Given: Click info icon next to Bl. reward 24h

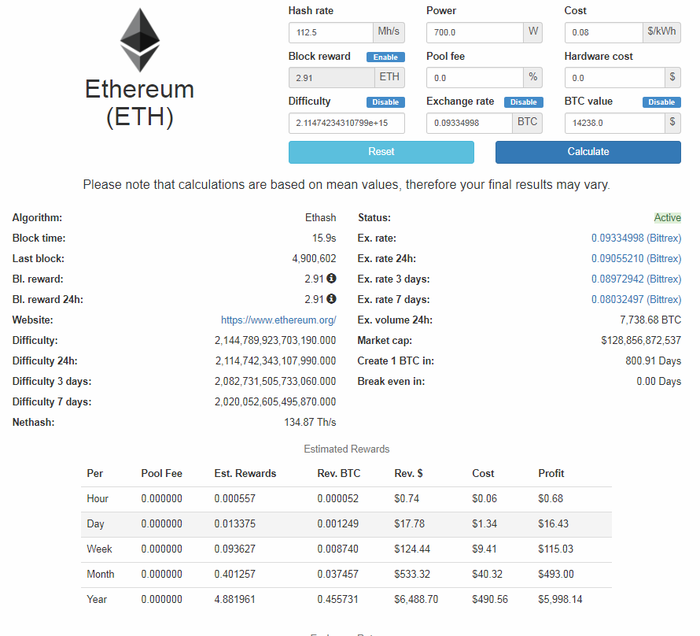Looking at the screenshot, I should pyautogui.click(x=331, y=299).
